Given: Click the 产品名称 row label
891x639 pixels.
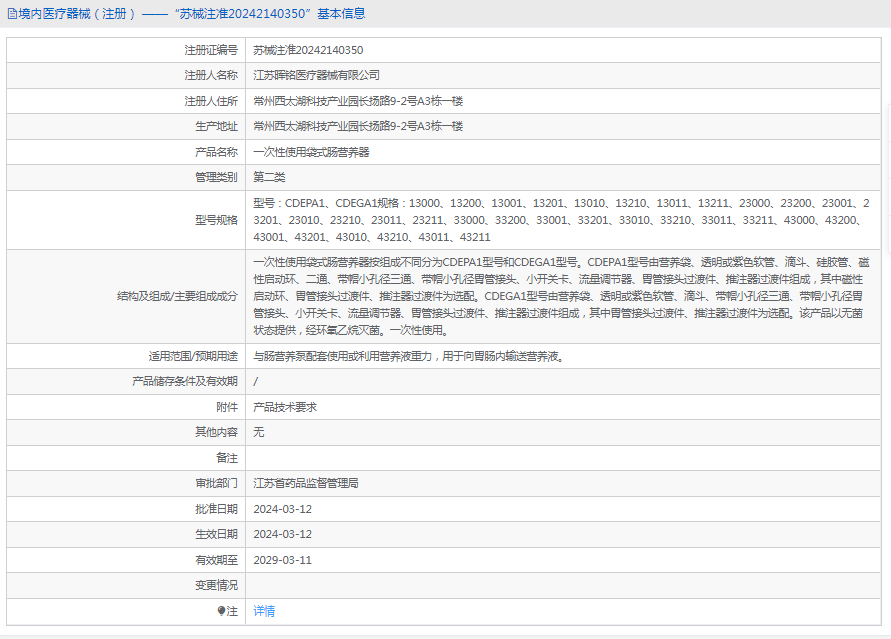Looking at the screenshot, I should [216, 152].
